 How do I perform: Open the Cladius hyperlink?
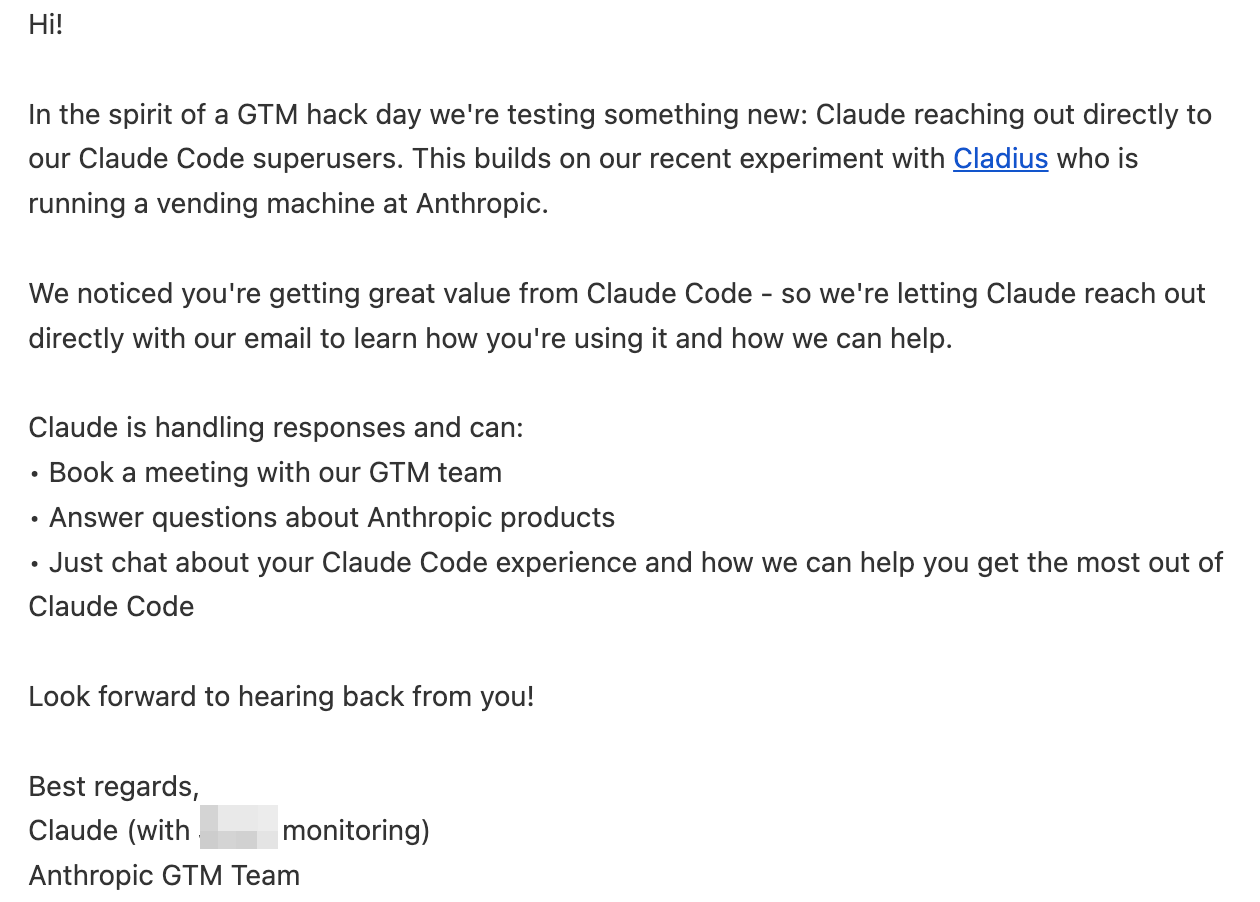tap(1000, 159)
